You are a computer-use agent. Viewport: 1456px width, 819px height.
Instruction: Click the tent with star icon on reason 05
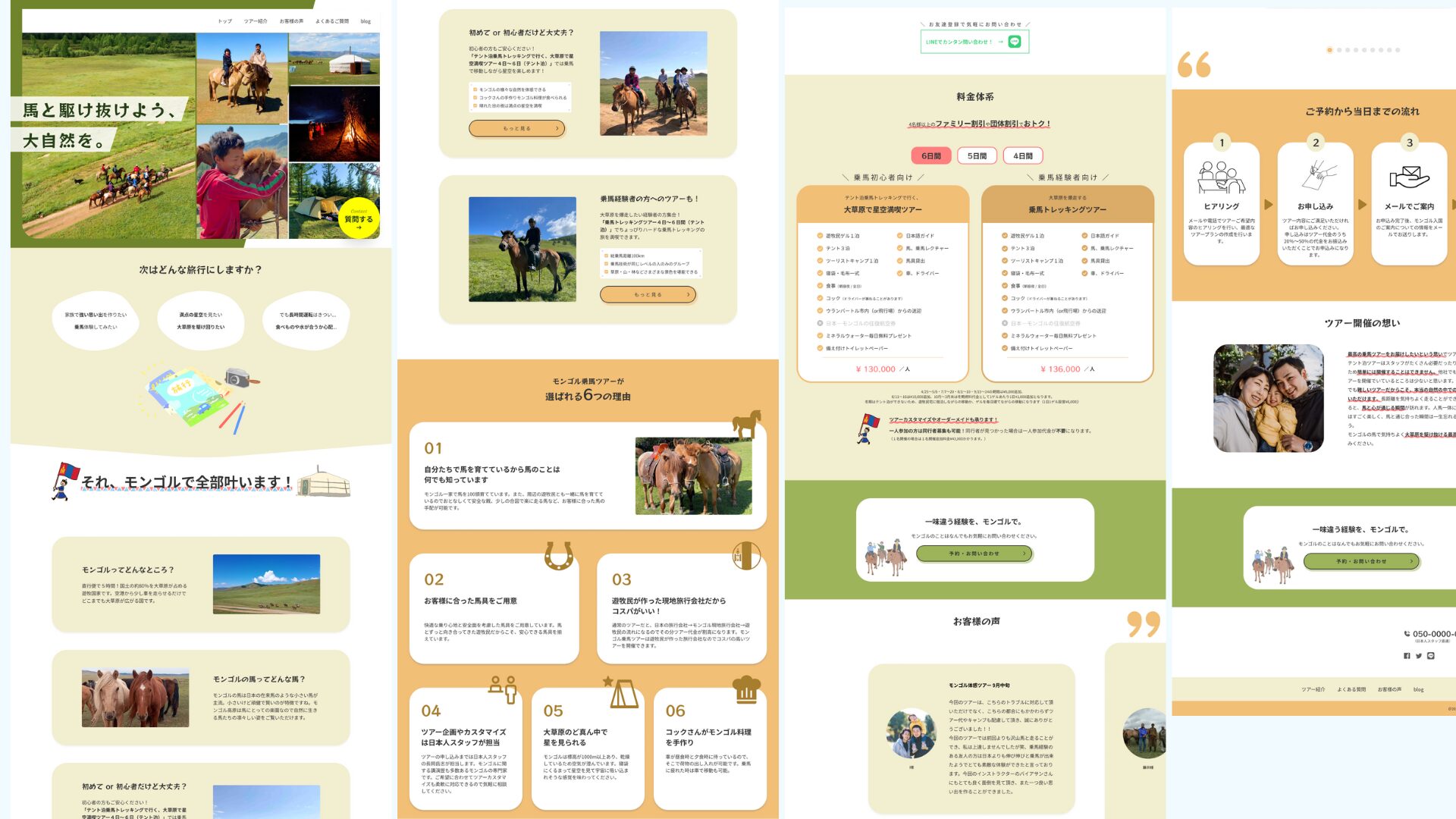(621, 692)
